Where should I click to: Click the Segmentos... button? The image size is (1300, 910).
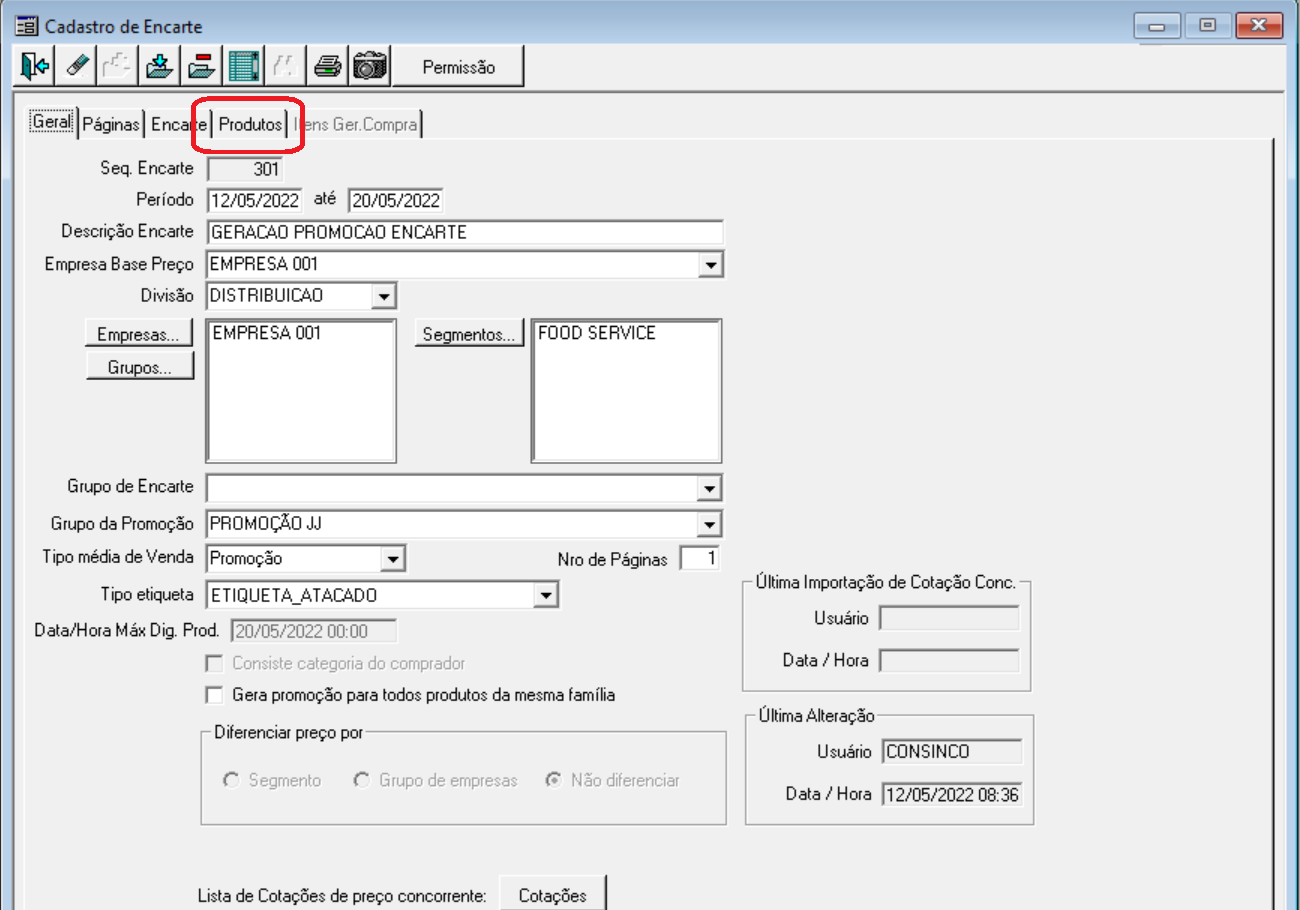tap(469, 335)
